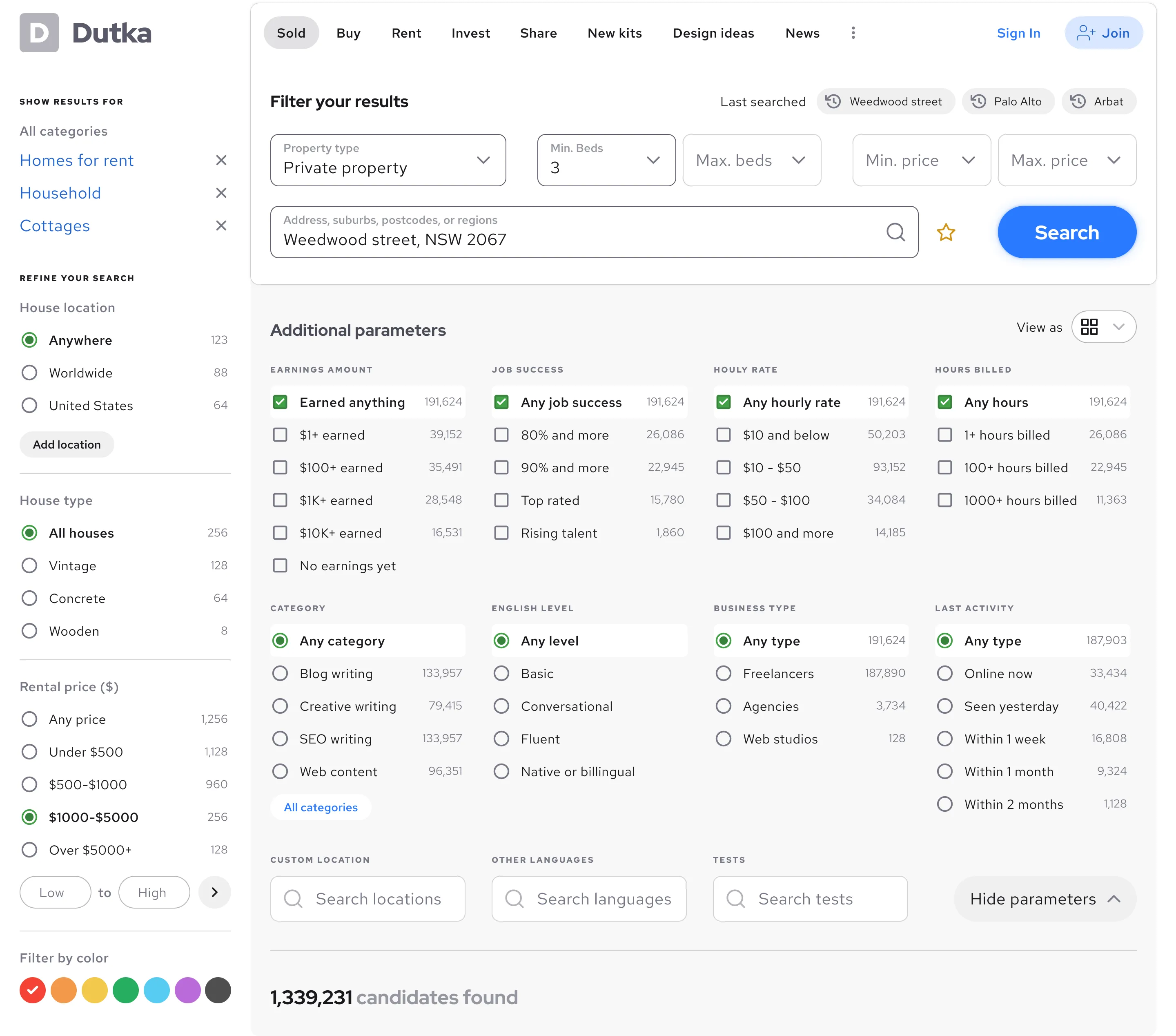Select the Worldwide house location radio
Viewport: 1176px width, 1036px height.
pyautogui.click(x=29, y=373)
